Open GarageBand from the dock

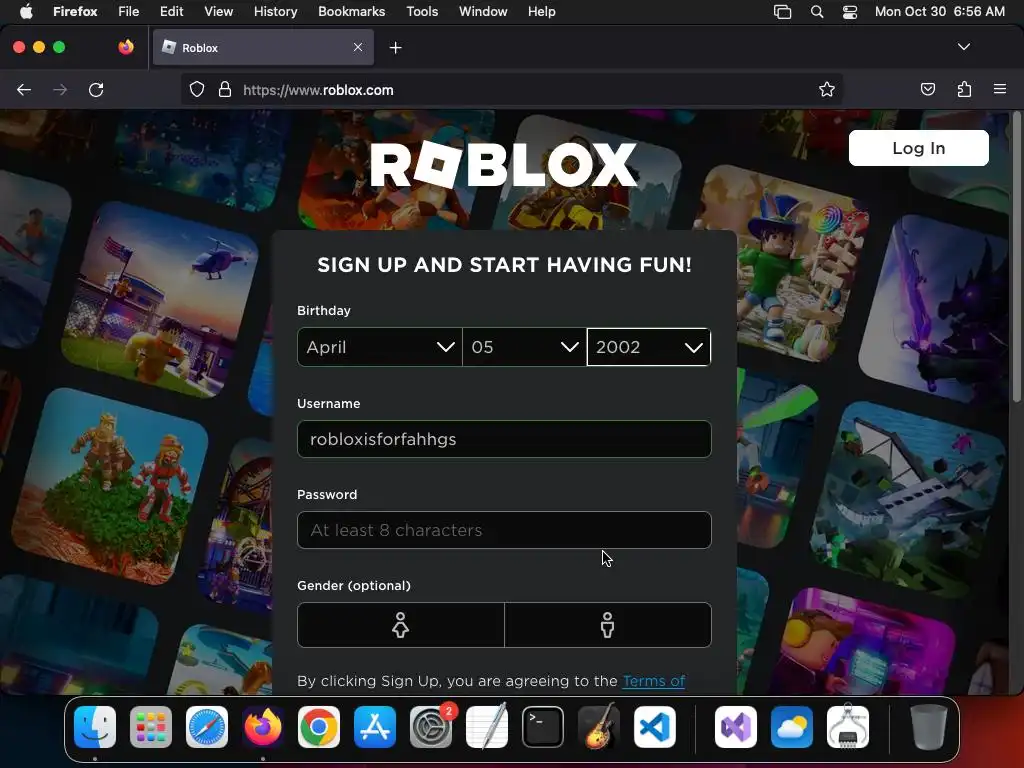pyautogui.click(x=599, y=727)
